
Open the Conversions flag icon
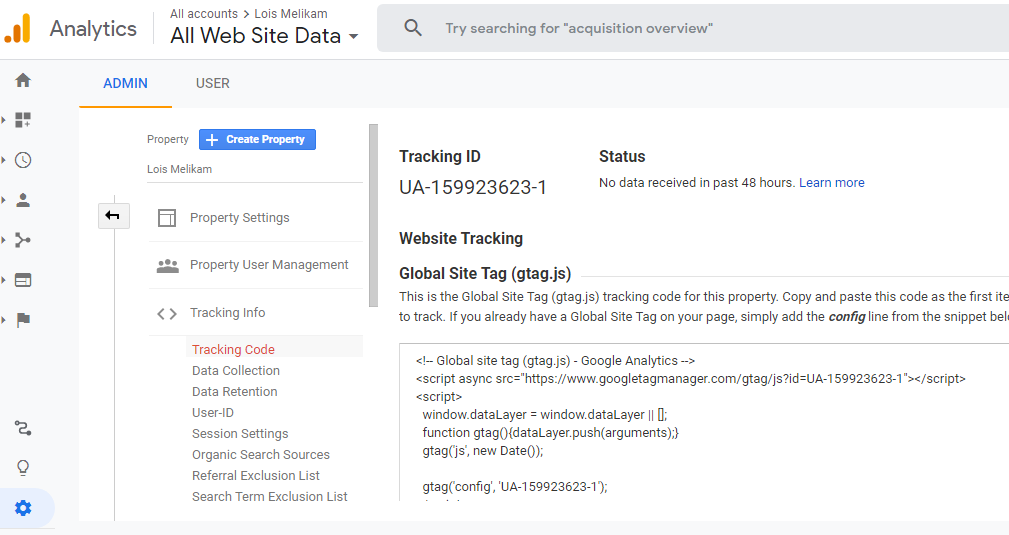23,320
